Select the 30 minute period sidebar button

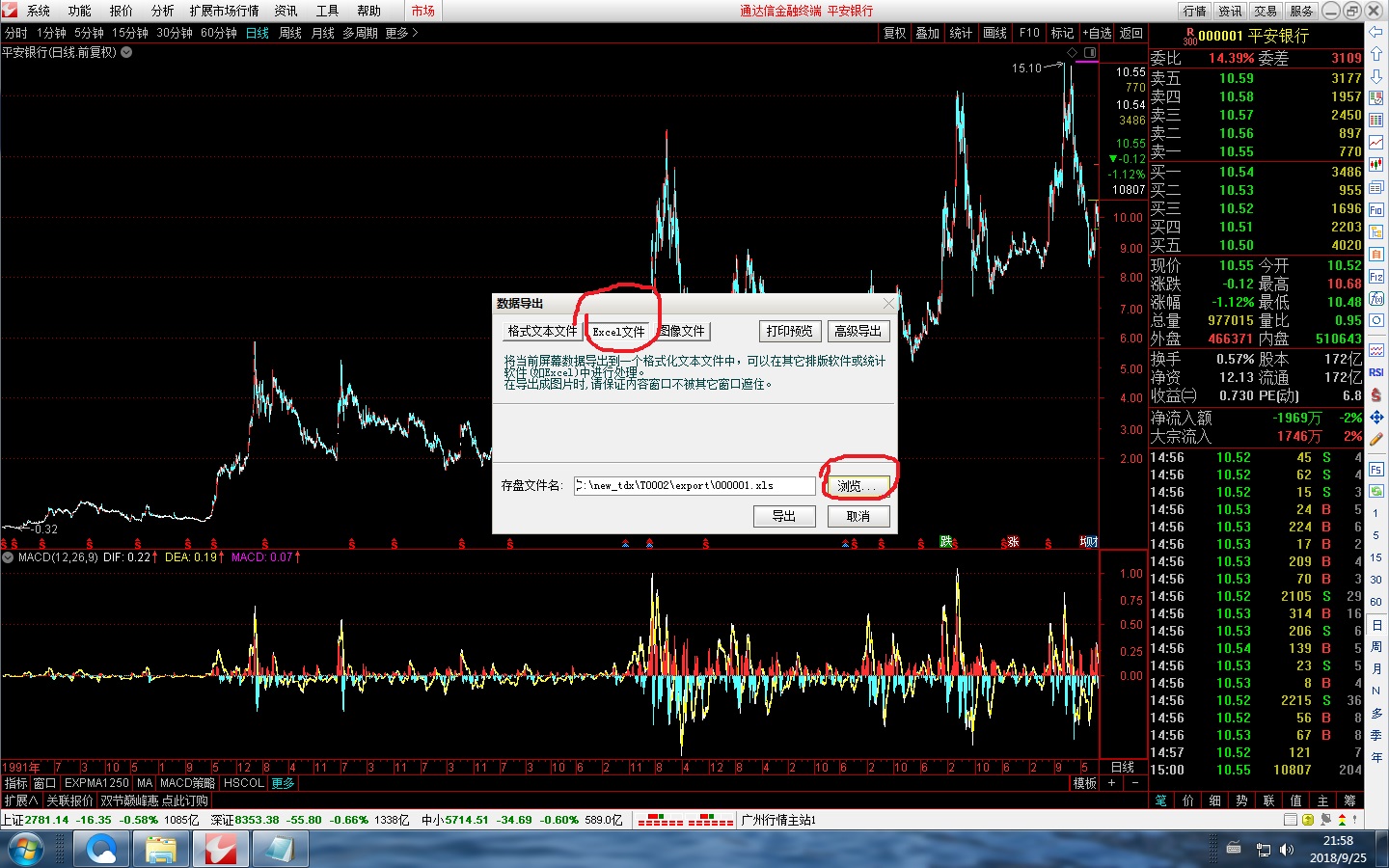(x=1376, y=580)
